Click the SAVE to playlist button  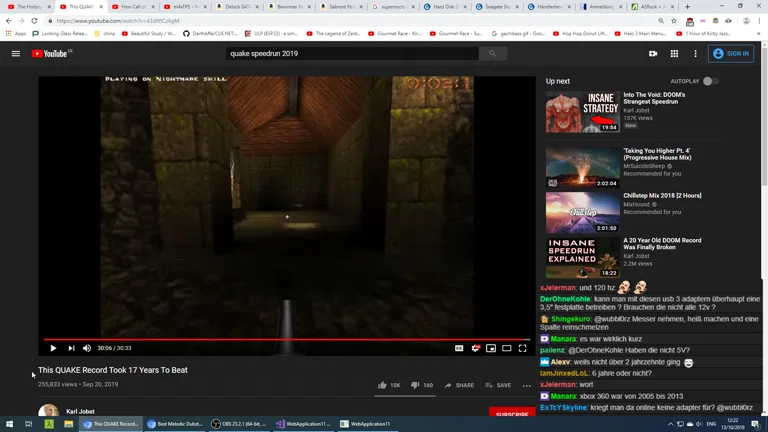pos(498,385)
